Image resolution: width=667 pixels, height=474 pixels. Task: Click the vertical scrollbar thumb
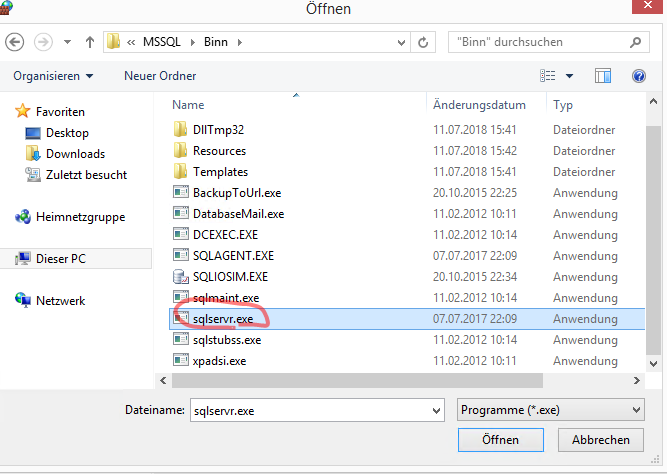coord(653,240)
